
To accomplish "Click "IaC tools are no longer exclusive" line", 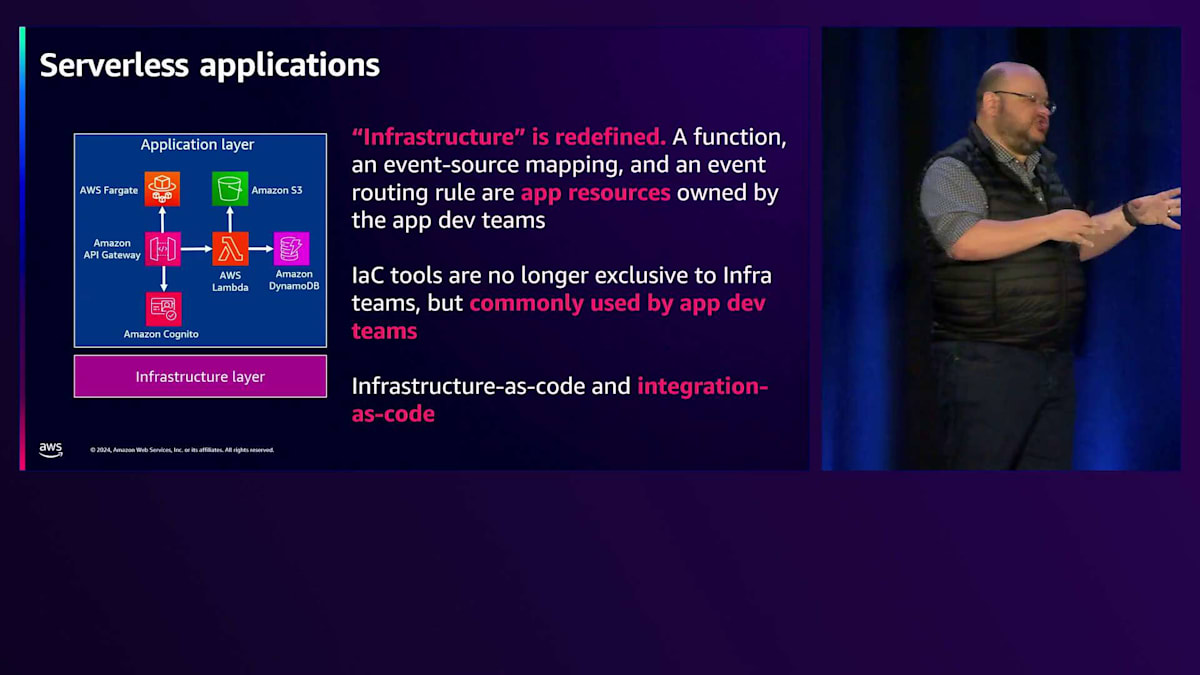I will click(x=561, y=274).
